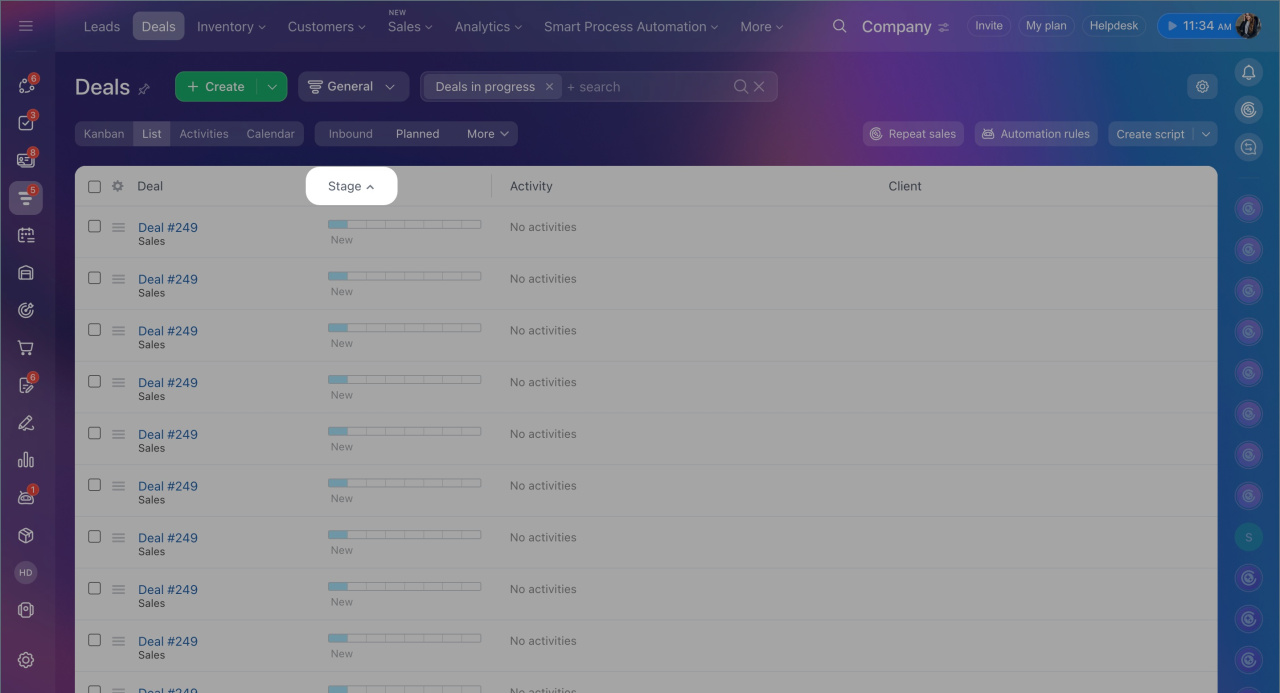Open the search magnifier in top bar
Screen dimensions: 1280x693
pos(839,26)
